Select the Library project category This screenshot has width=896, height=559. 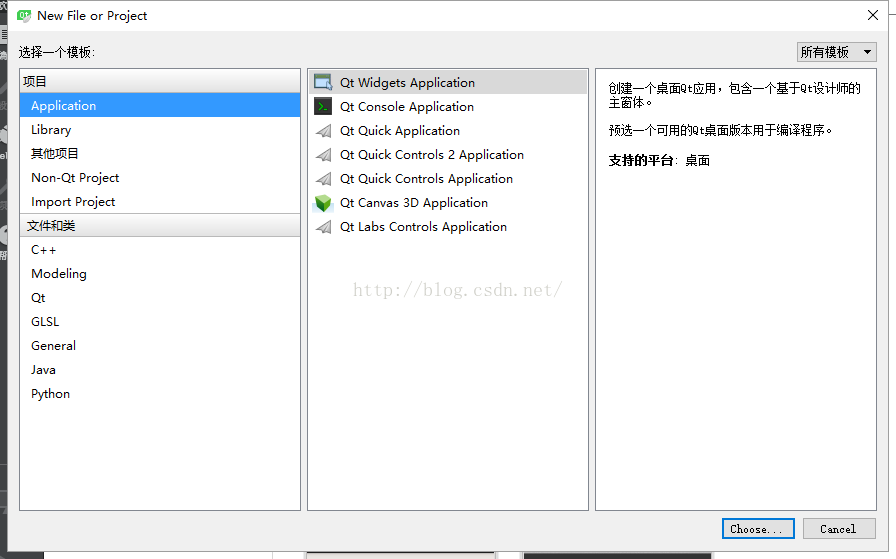point(160,130)
